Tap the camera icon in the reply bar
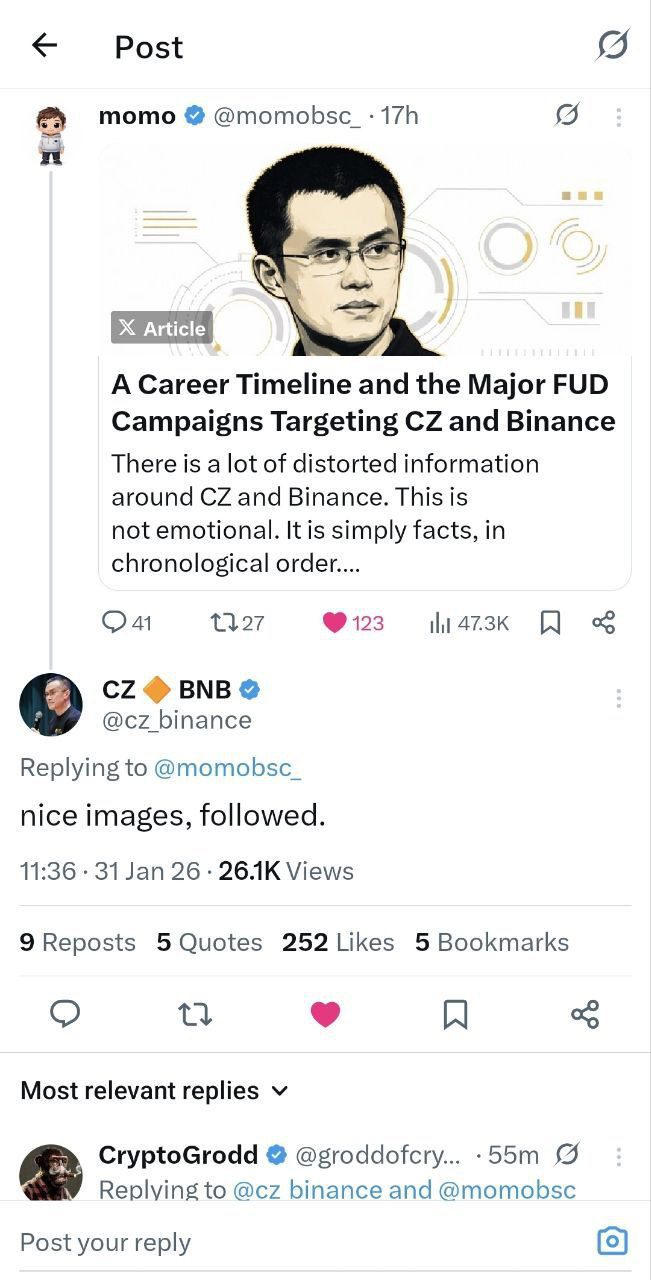The height and width of the screenshot is (1280, 651). [x=612, y=1241]
